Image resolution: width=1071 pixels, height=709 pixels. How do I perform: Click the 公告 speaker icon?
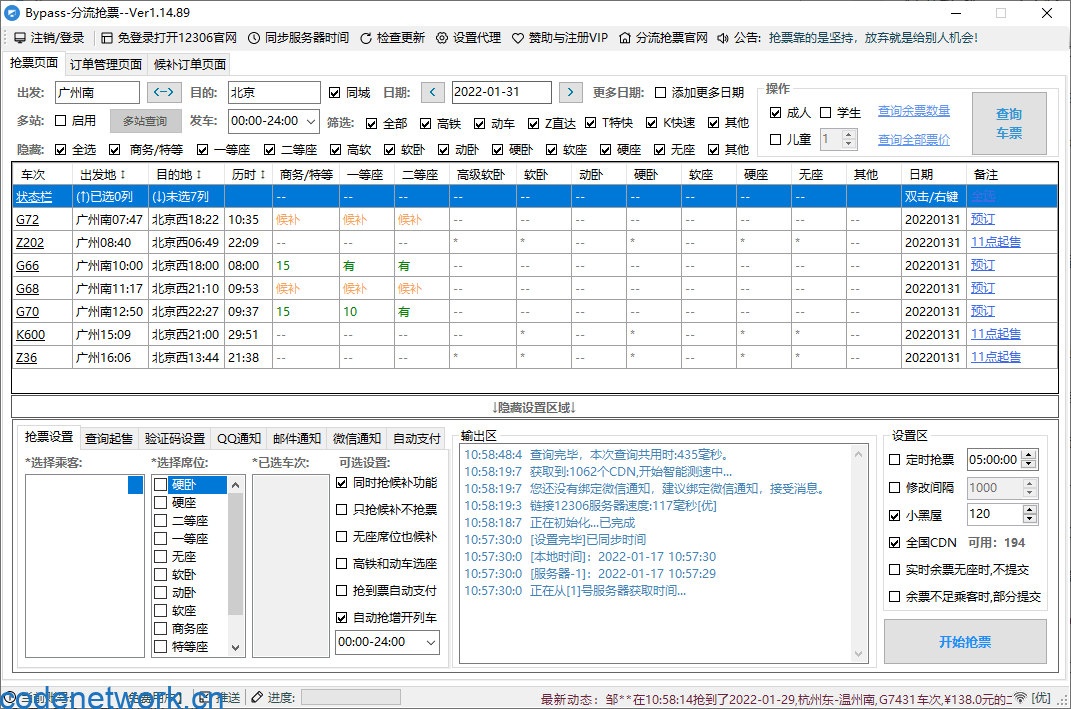[x=723, y=38]
